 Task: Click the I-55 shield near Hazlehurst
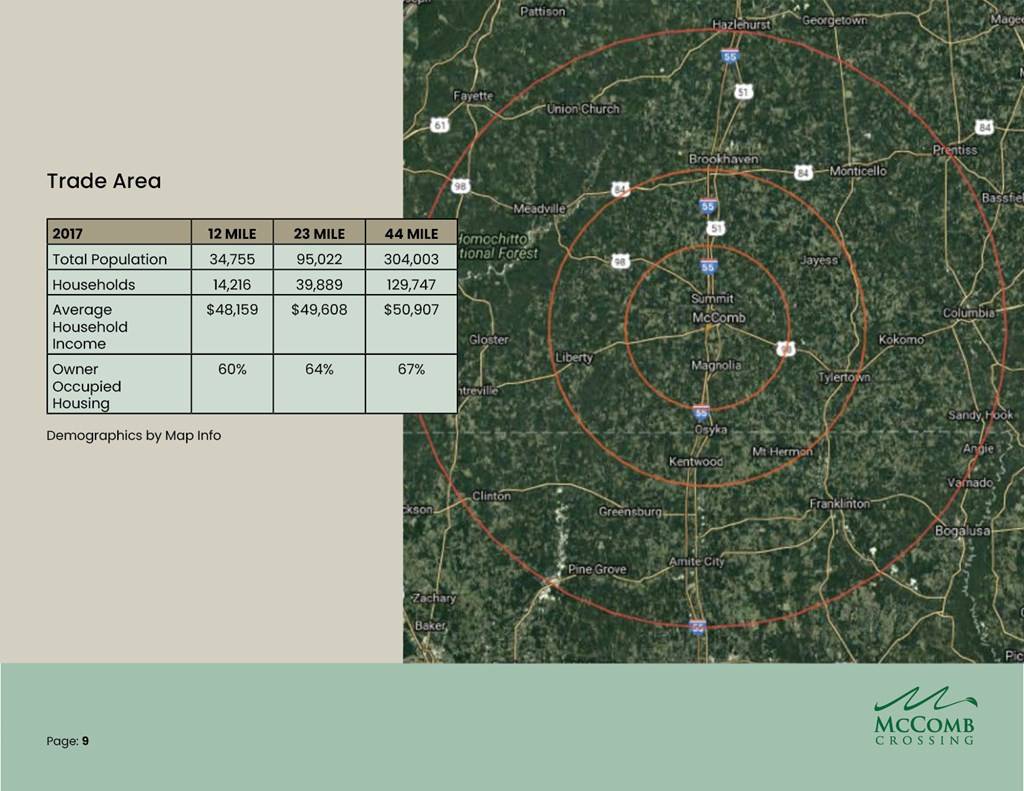(731, 57)
